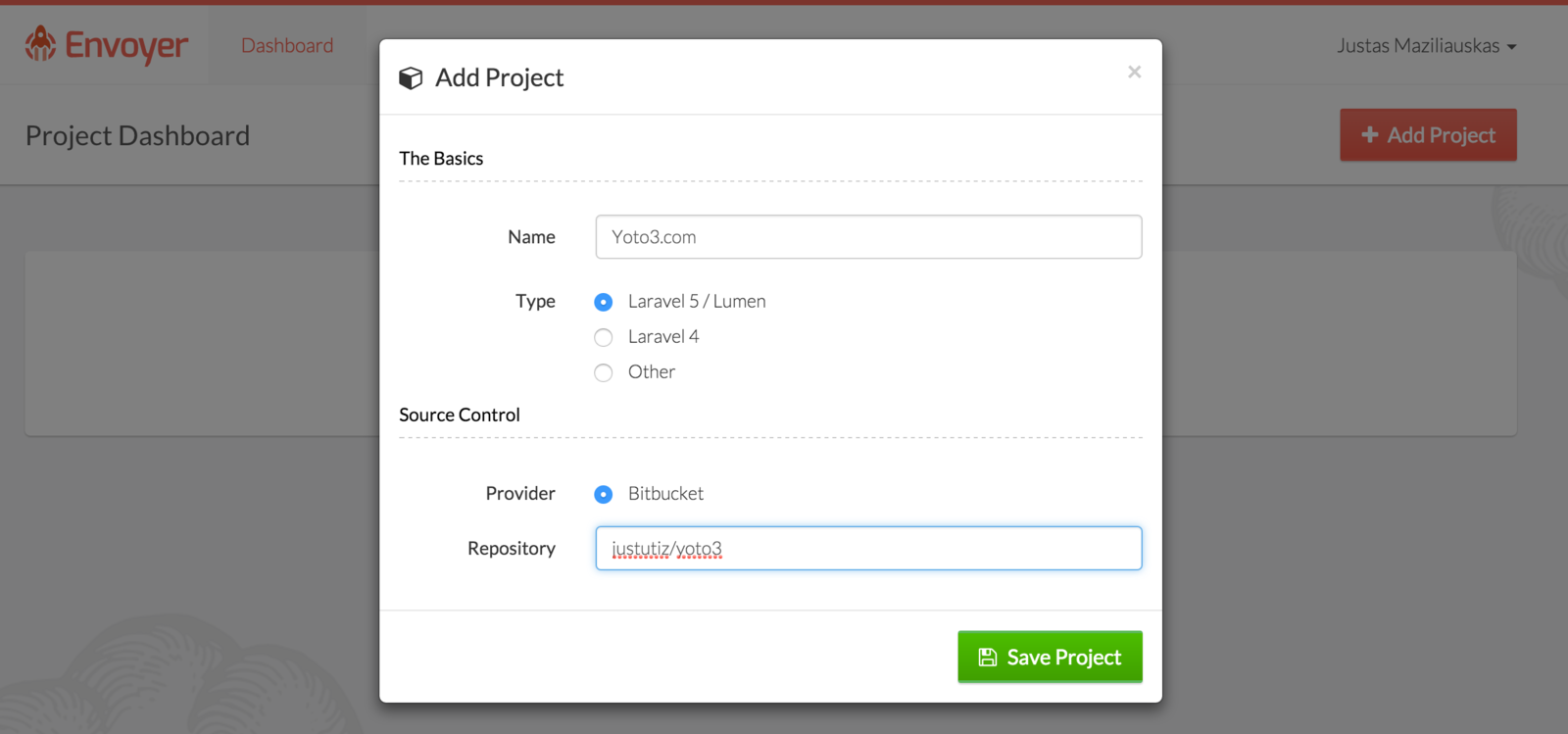Click the floppy disk icon on Save Project
The image size is (1568, 734).
pos(988,658)
